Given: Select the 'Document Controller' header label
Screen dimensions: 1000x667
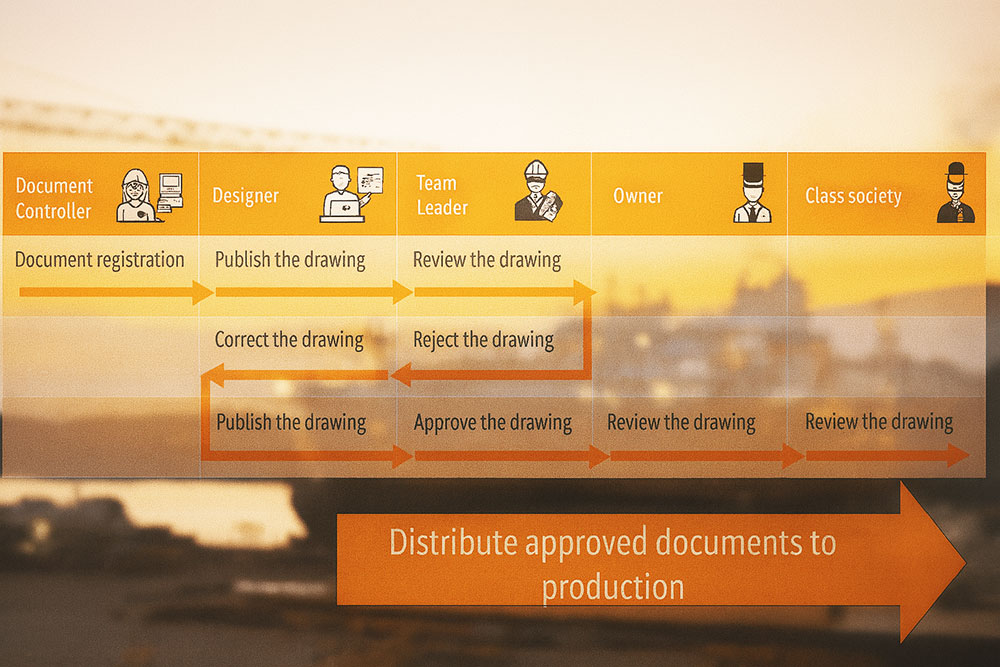Looking at the screenshot, I should [54, 198].
